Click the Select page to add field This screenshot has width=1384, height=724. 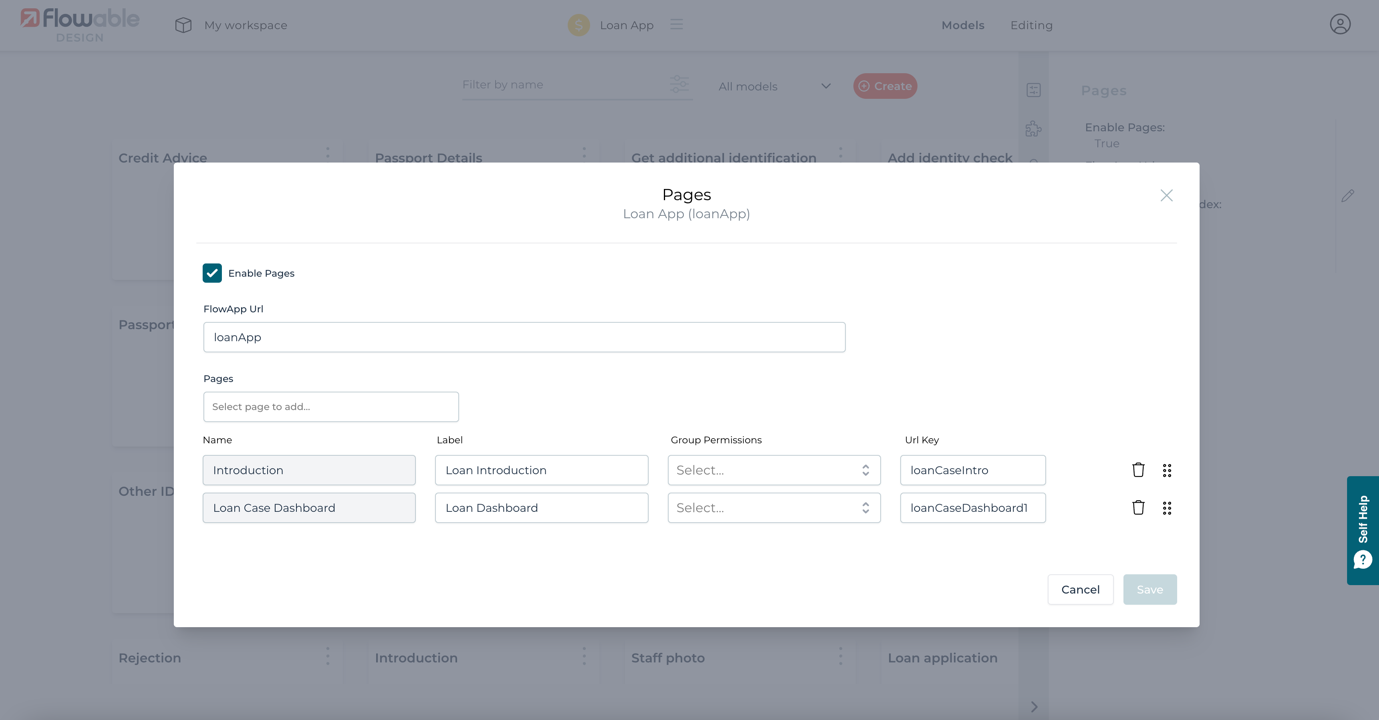point(330,406)
